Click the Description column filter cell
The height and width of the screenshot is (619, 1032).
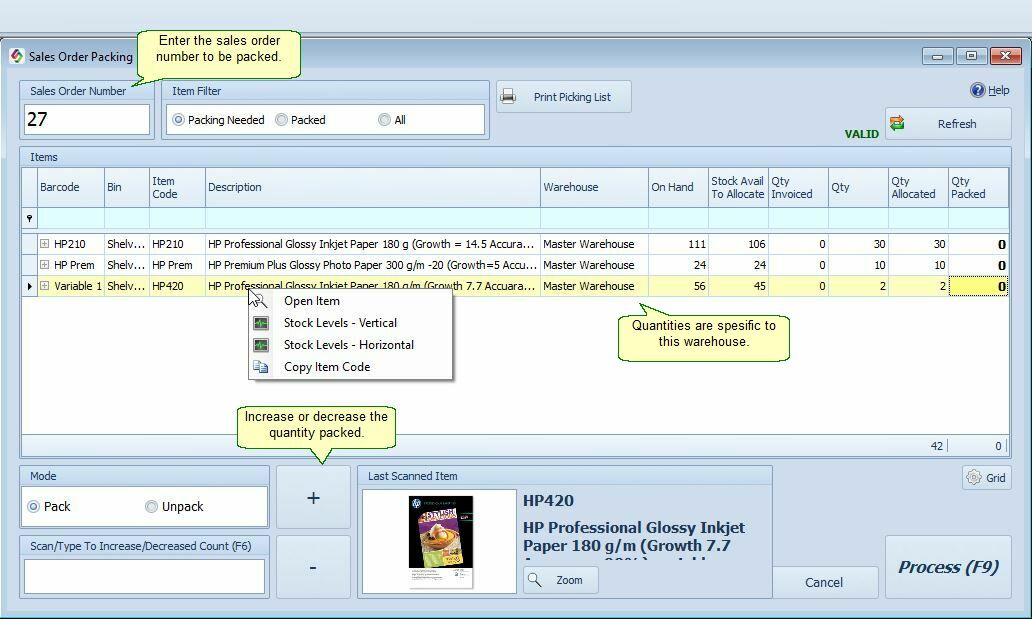pos(373,218)
